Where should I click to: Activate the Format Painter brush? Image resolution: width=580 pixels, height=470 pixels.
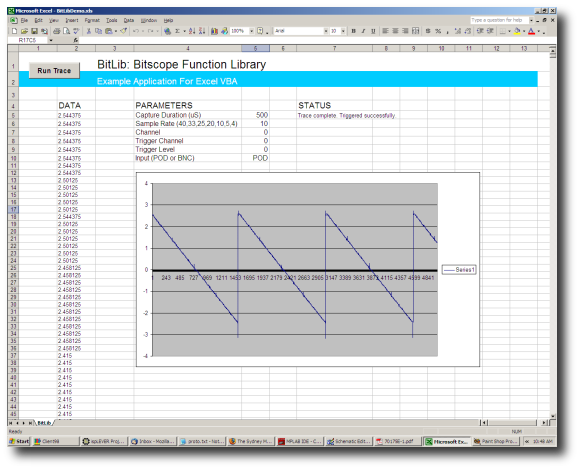click(x=124, y=31)
